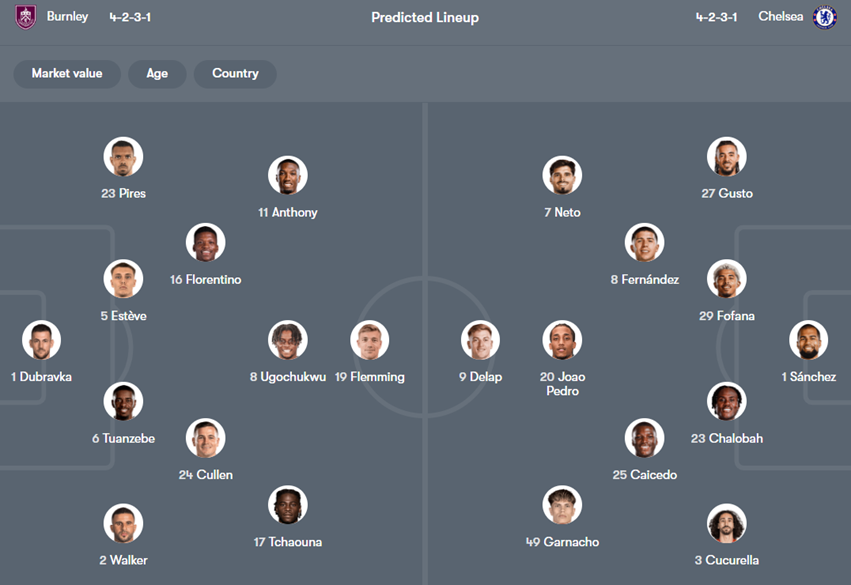This screenshot has height=585, width=851.
Task: Click Cucurella's player avatar
Action: tap(726, 523)
